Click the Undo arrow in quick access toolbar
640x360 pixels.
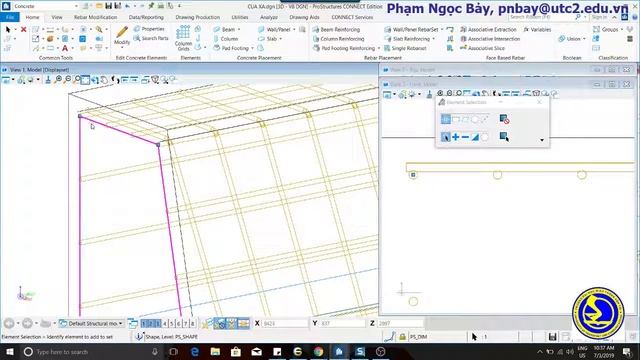tap(127, 6)
